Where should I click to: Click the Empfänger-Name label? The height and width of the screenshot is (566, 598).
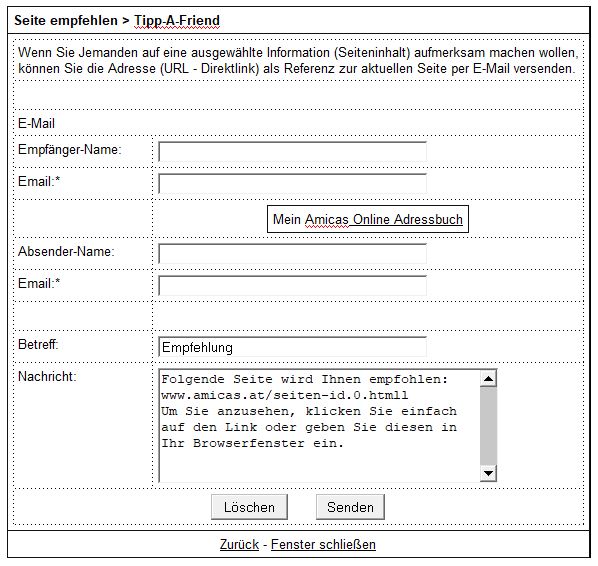[x=69, y=150]
